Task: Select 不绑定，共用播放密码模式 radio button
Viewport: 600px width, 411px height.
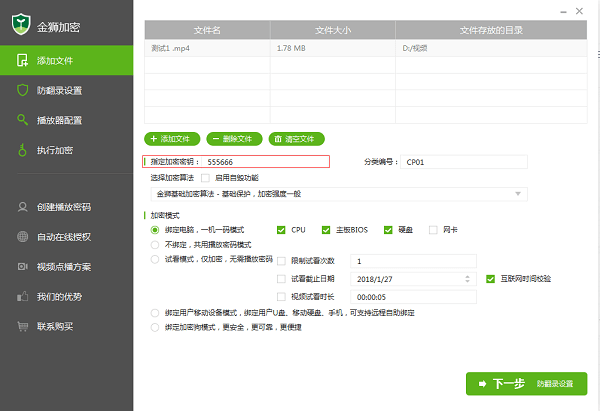Action: tap(155, 245)
